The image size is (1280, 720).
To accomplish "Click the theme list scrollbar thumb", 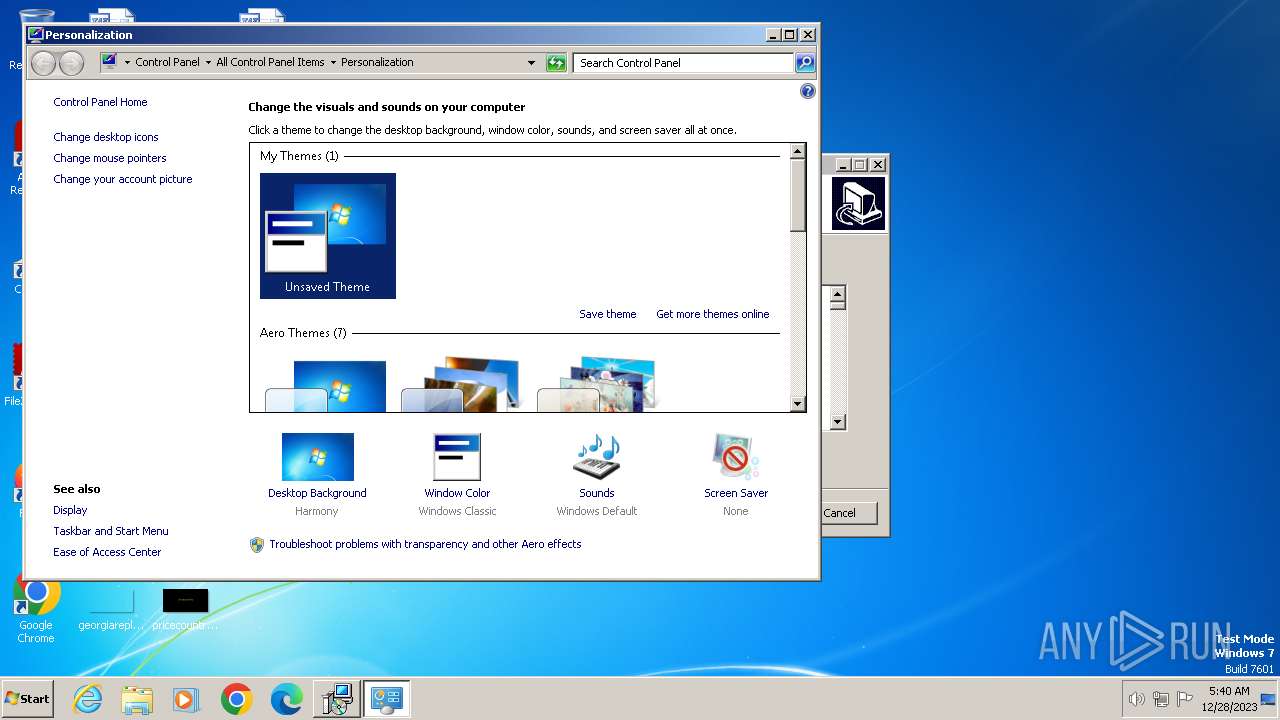I will (797, 195).
